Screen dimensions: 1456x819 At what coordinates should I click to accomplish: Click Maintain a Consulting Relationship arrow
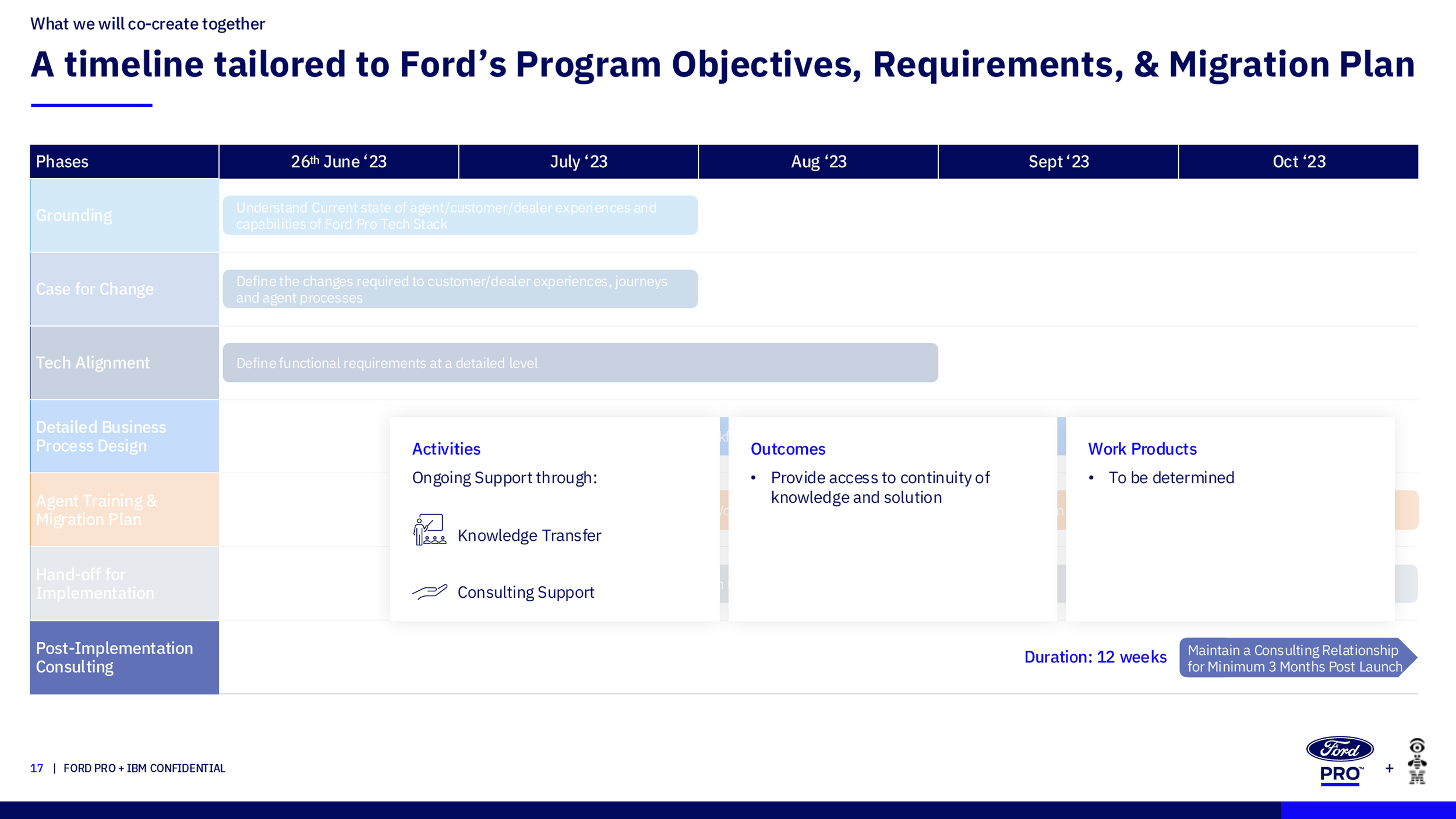pyautogui.click(x=1298, y=658)
